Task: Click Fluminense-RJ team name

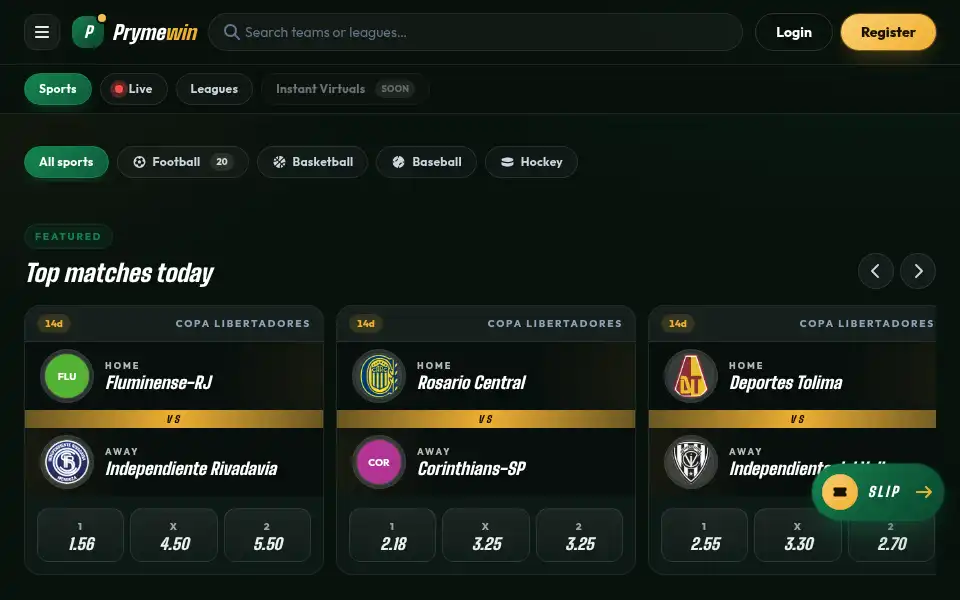Action: tap(159, 383)
